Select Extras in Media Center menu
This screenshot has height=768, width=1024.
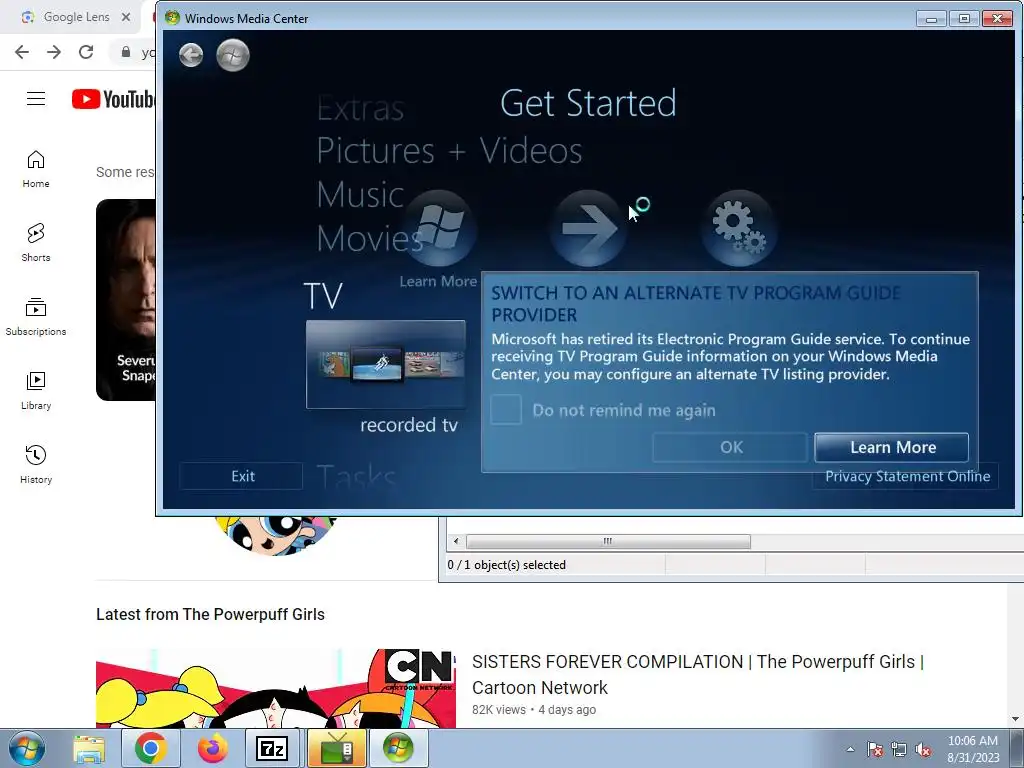360,108
